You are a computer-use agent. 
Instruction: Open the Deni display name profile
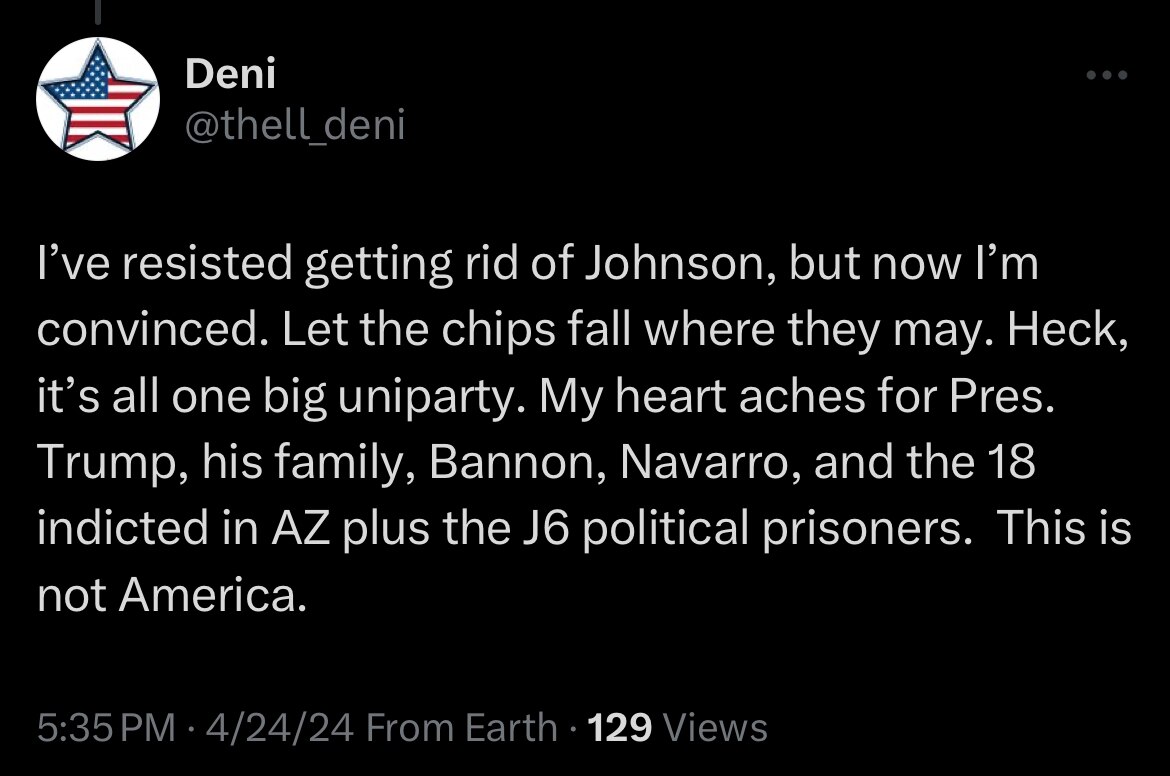pyautogui.click(x=230, y=73)
